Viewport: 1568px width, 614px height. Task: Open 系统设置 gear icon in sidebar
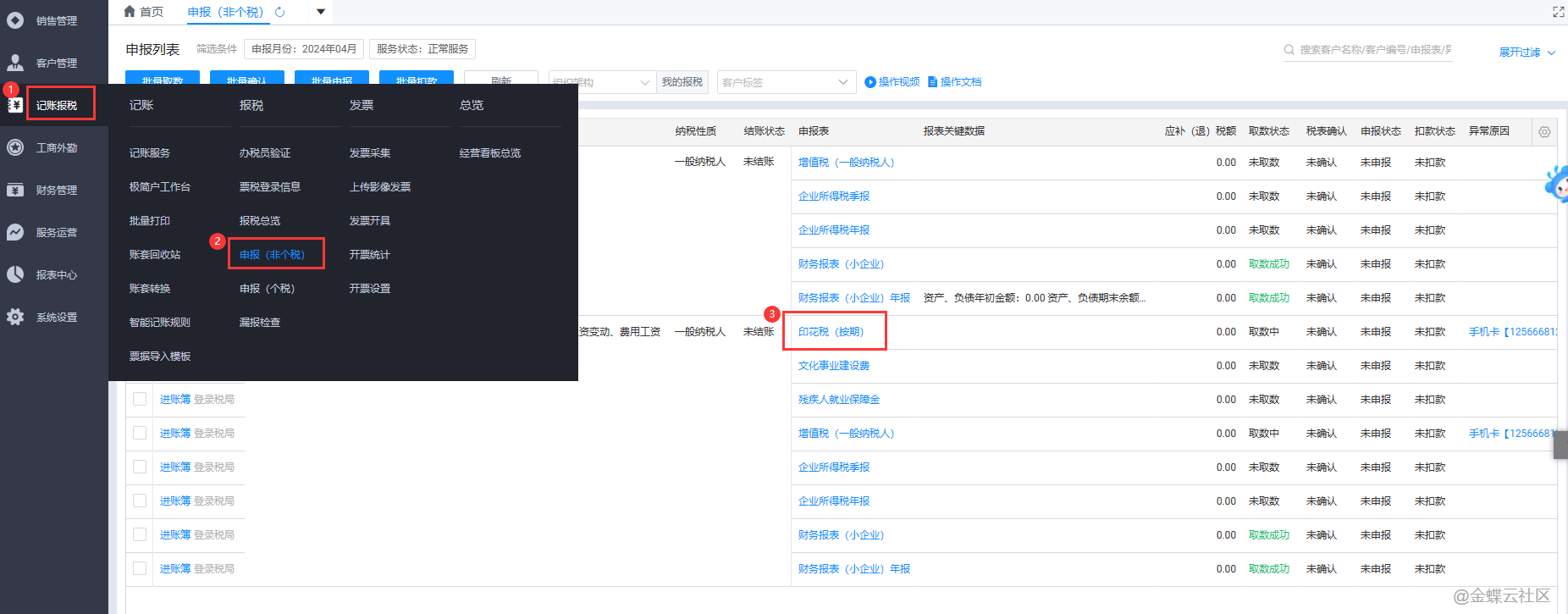click(15, 317)
